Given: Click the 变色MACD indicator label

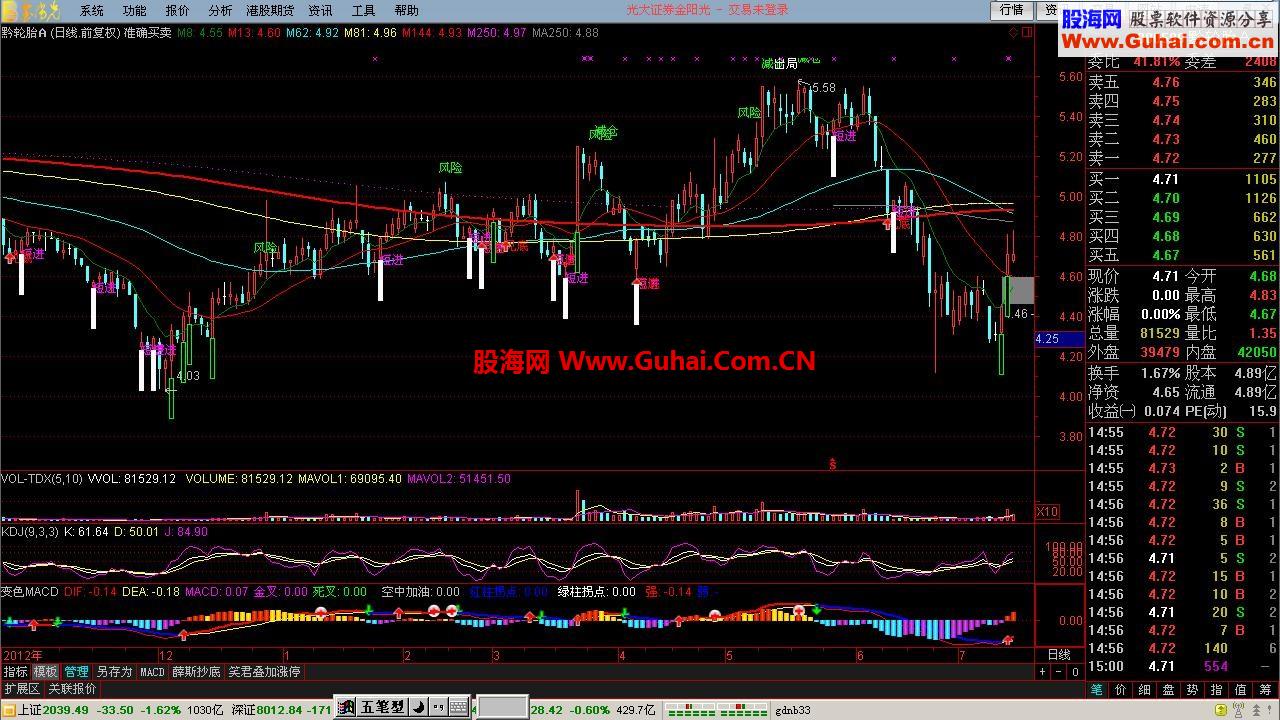Looking at the screenshot, I should (x=30, y=592).
